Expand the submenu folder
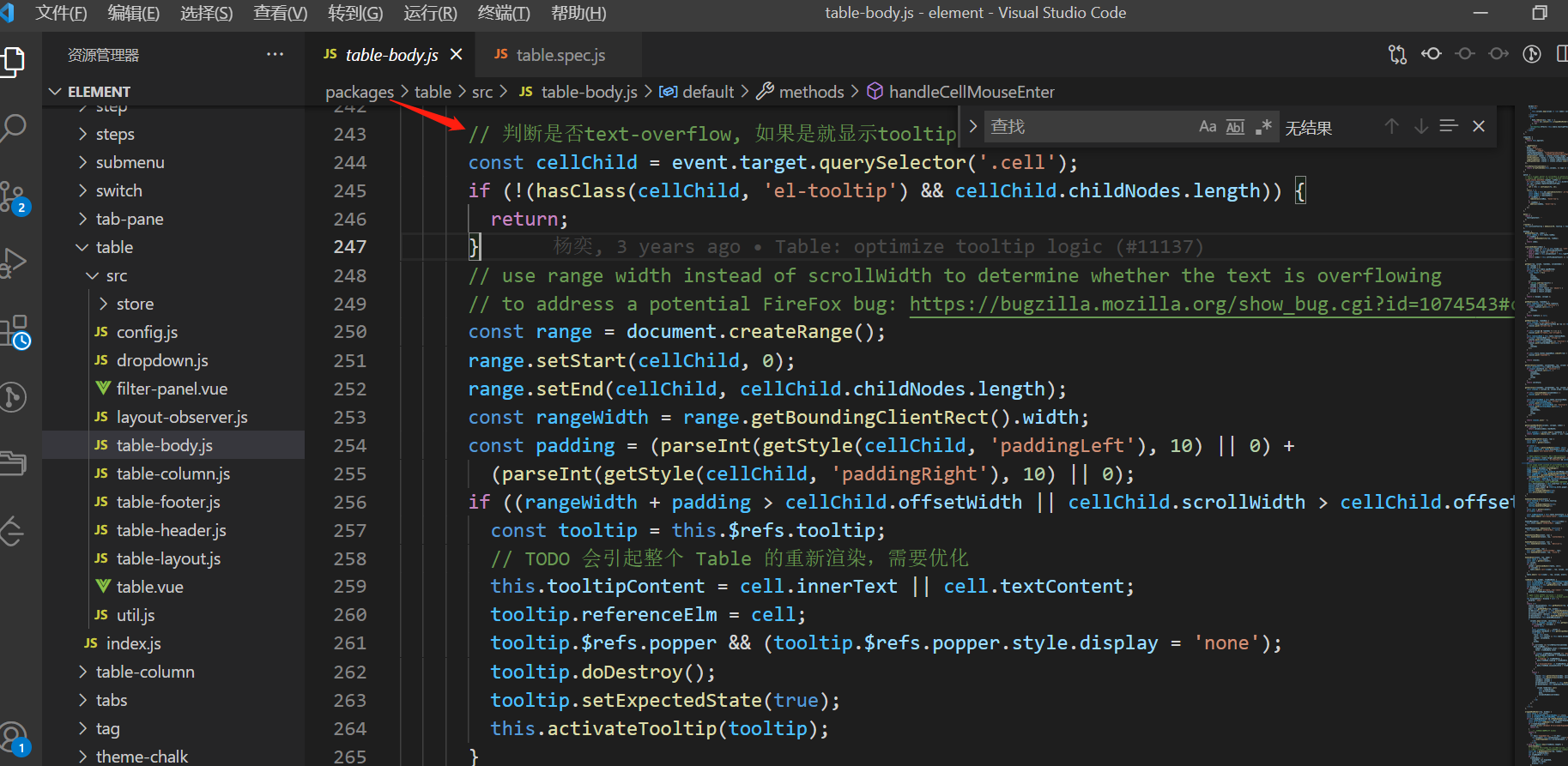Screen dimensions: 1568x766 173,162
